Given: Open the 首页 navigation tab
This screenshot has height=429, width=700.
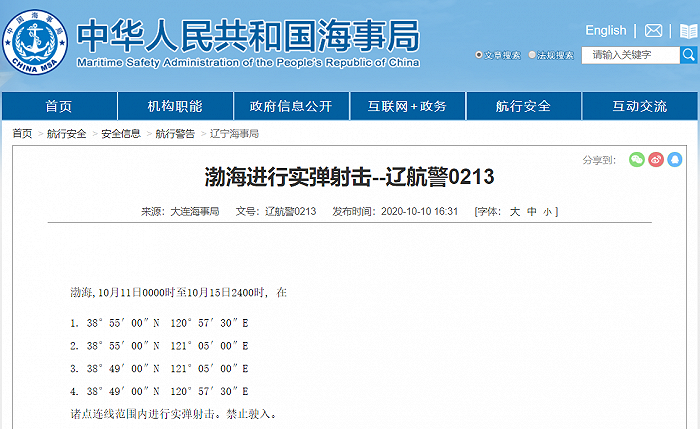Looking at the screenshot, I should click(59, 106).
